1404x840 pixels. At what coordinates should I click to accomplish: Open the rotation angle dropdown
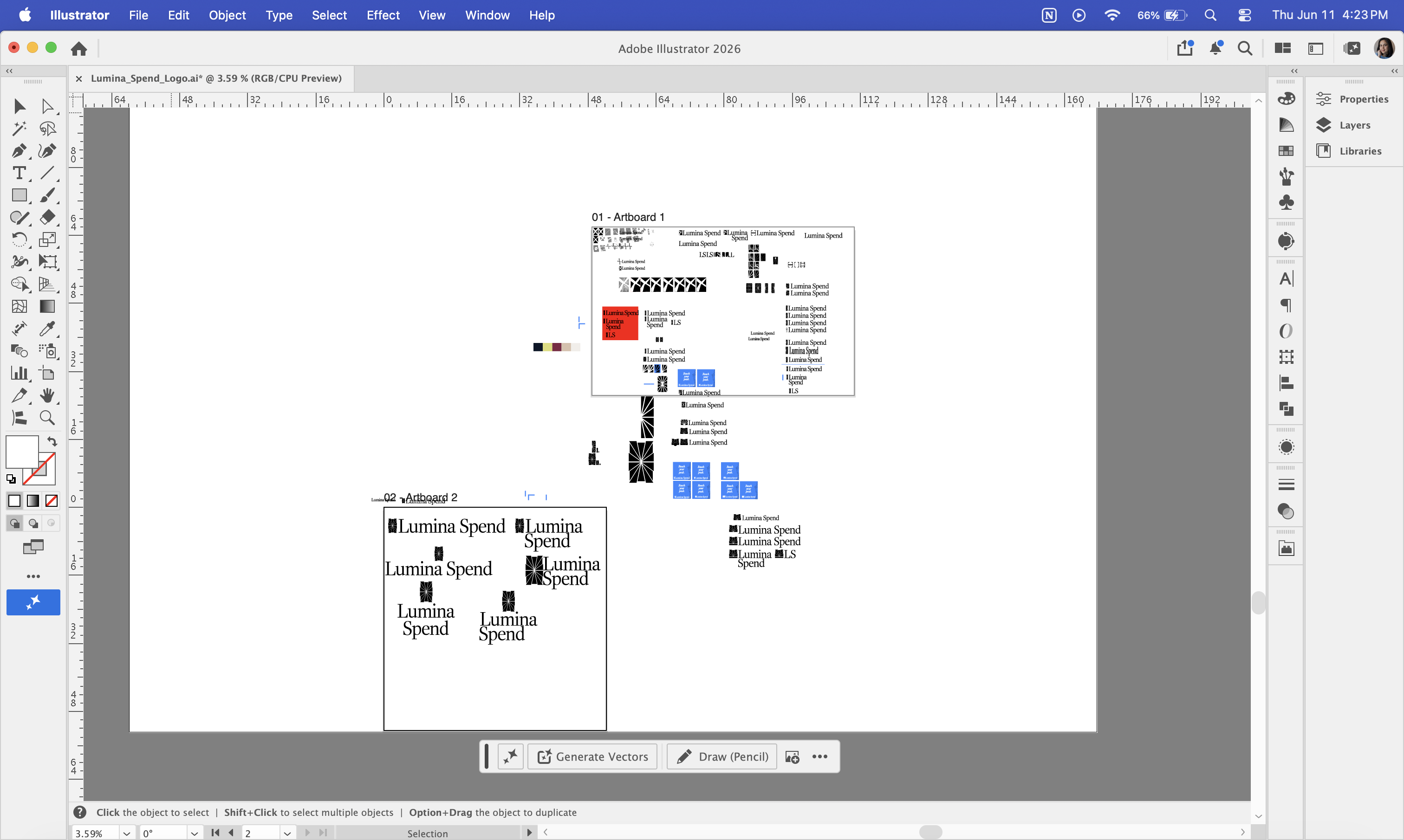pos(194,833)
